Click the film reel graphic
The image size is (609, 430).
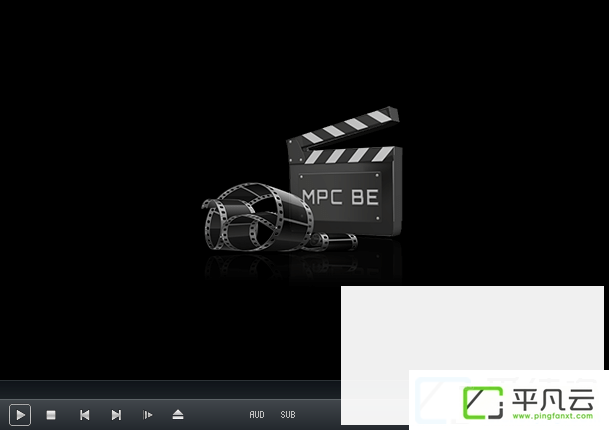coord(257,217)
